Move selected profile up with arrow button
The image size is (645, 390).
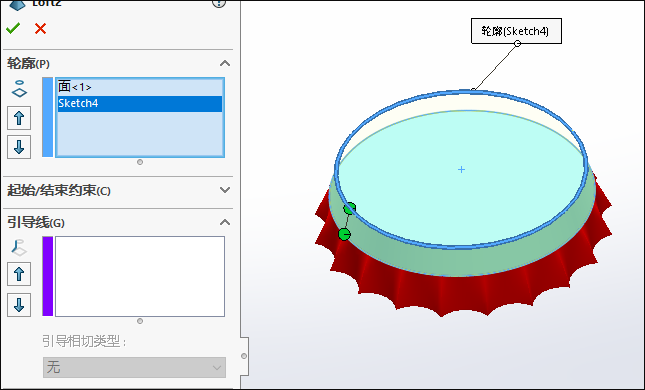click(19, 118)
